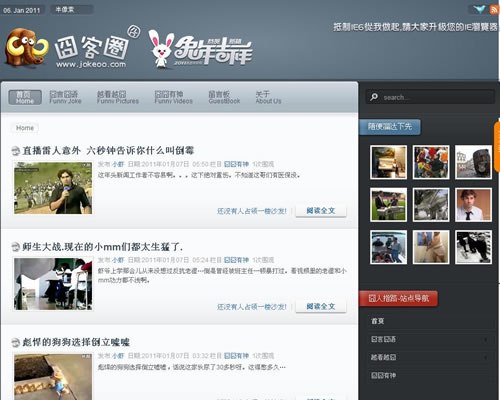Open the Home tab in navigation
Viewport: 500px width, 400px height.
click(25, 97)
